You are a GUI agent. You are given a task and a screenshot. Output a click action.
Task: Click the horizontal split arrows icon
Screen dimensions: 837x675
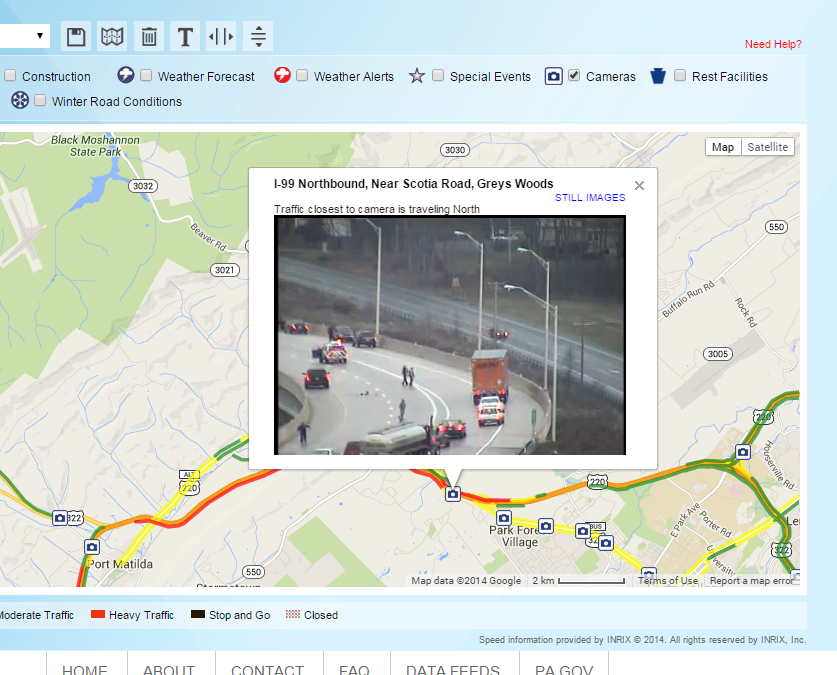(x=222, y=36)
